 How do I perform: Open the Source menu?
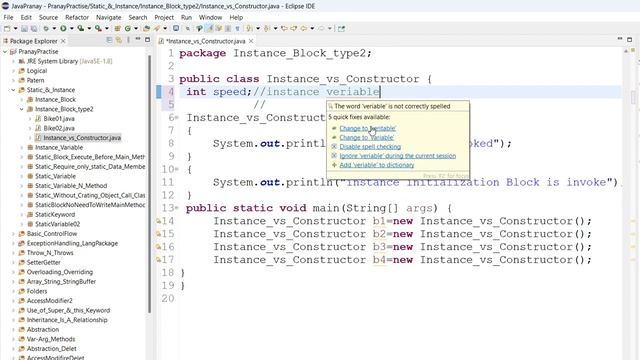pyautogui.click(x=48, y=18)
